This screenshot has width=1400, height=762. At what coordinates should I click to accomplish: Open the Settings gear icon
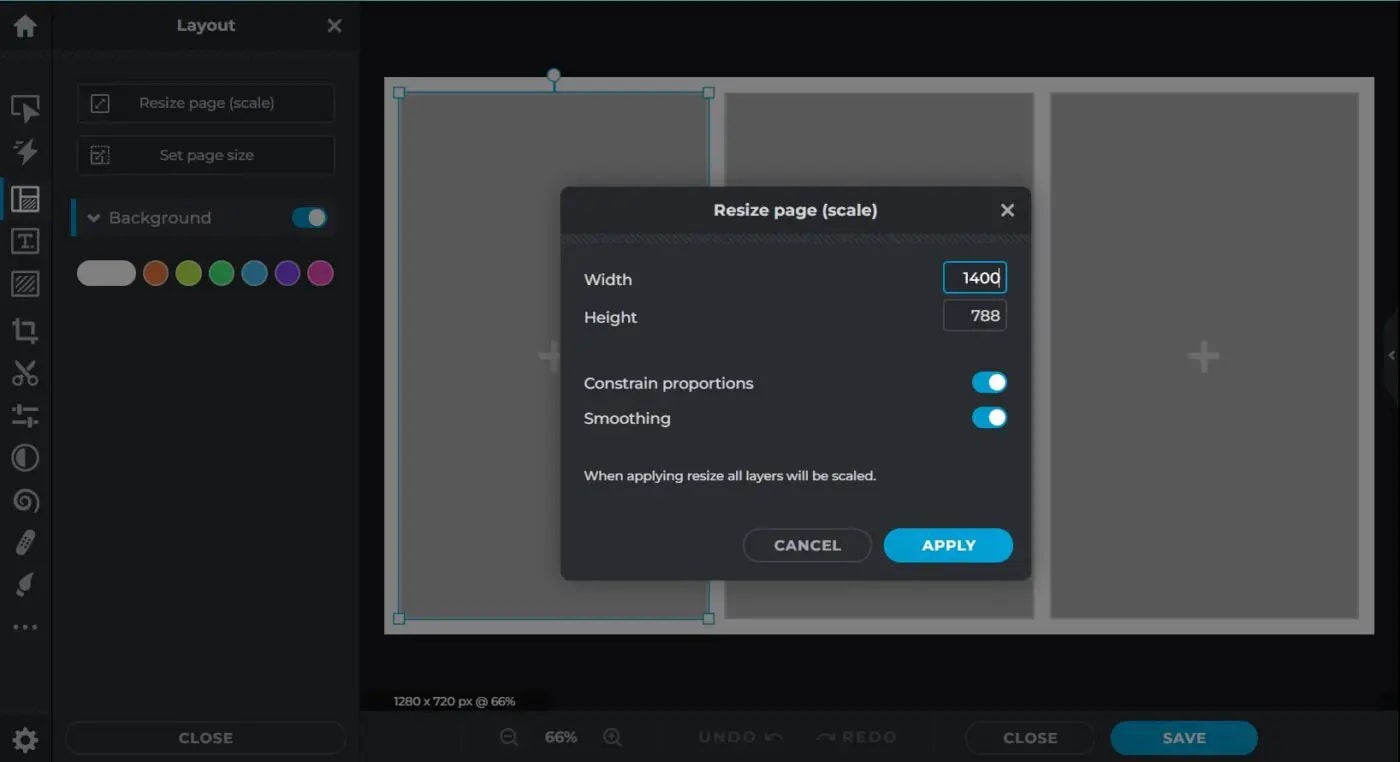[25, 739]
